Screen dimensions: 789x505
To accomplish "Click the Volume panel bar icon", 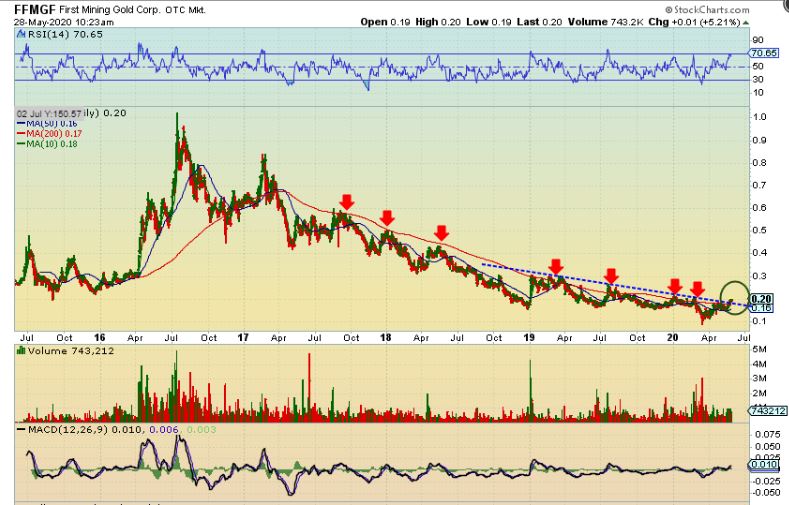I will click(22, 351).
